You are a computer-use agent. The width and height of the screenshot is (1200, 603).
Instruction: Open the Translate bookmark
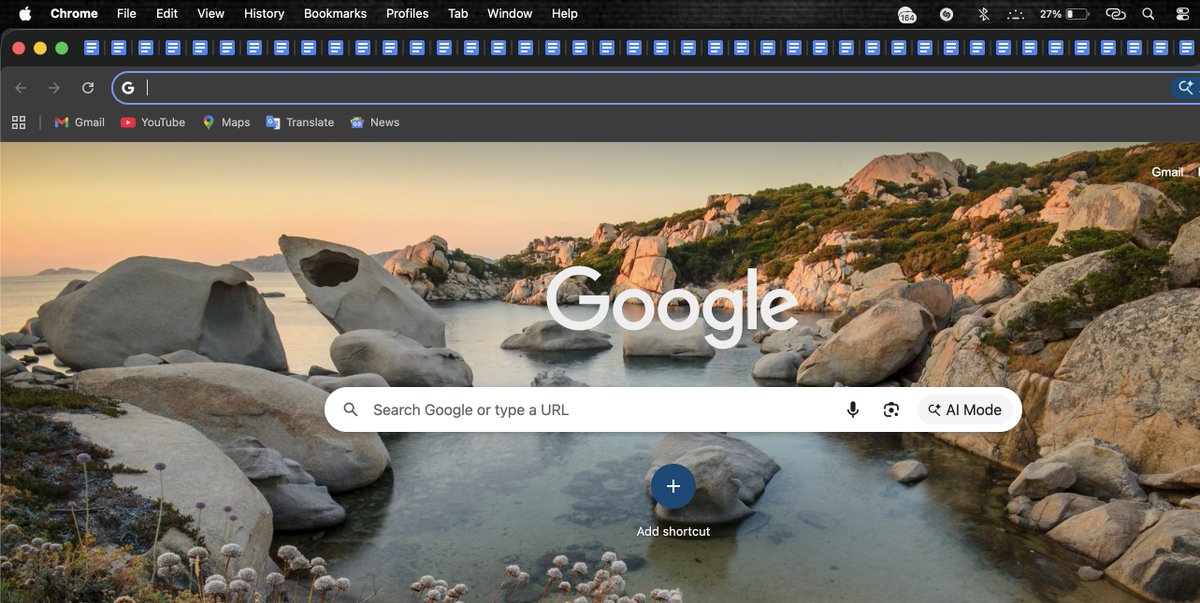(x=300, y=122)
